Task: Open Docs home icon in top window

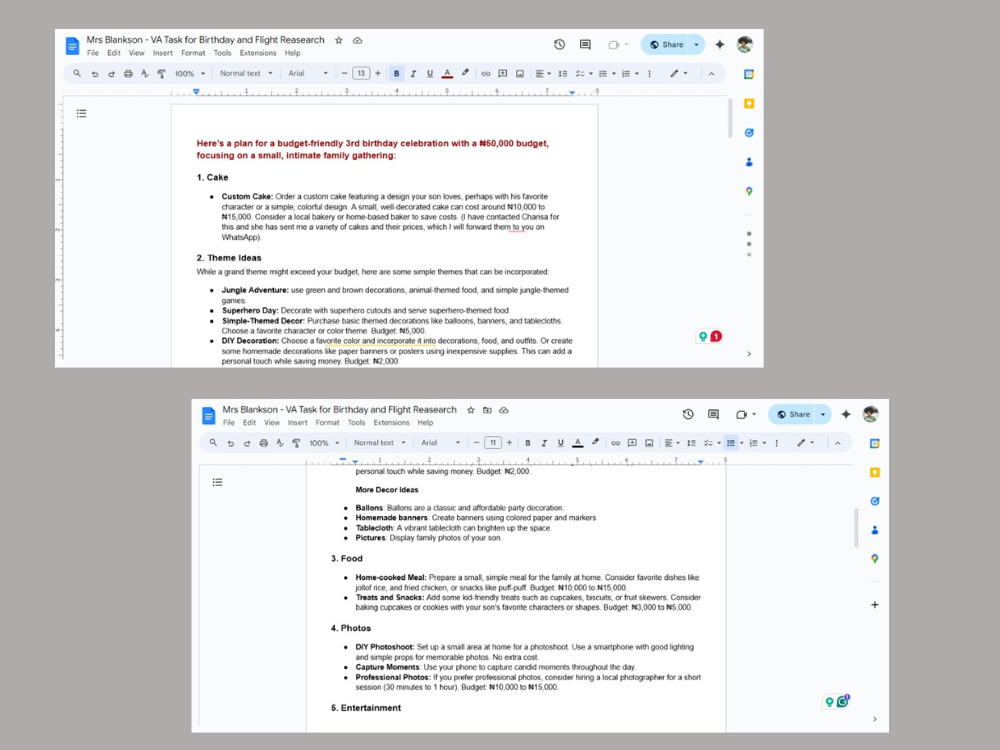Action: pyautogui.click(x=72, y=45)
